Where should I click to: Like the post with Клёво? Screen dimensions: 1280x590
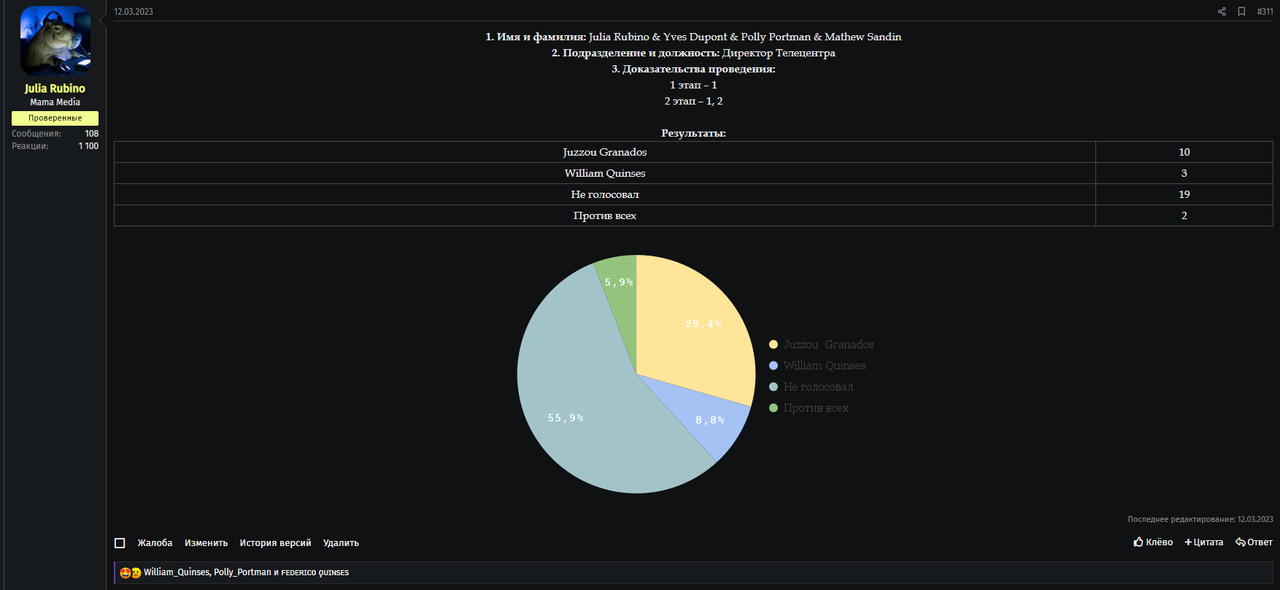pyautogui.click(x=1153, y=542)
